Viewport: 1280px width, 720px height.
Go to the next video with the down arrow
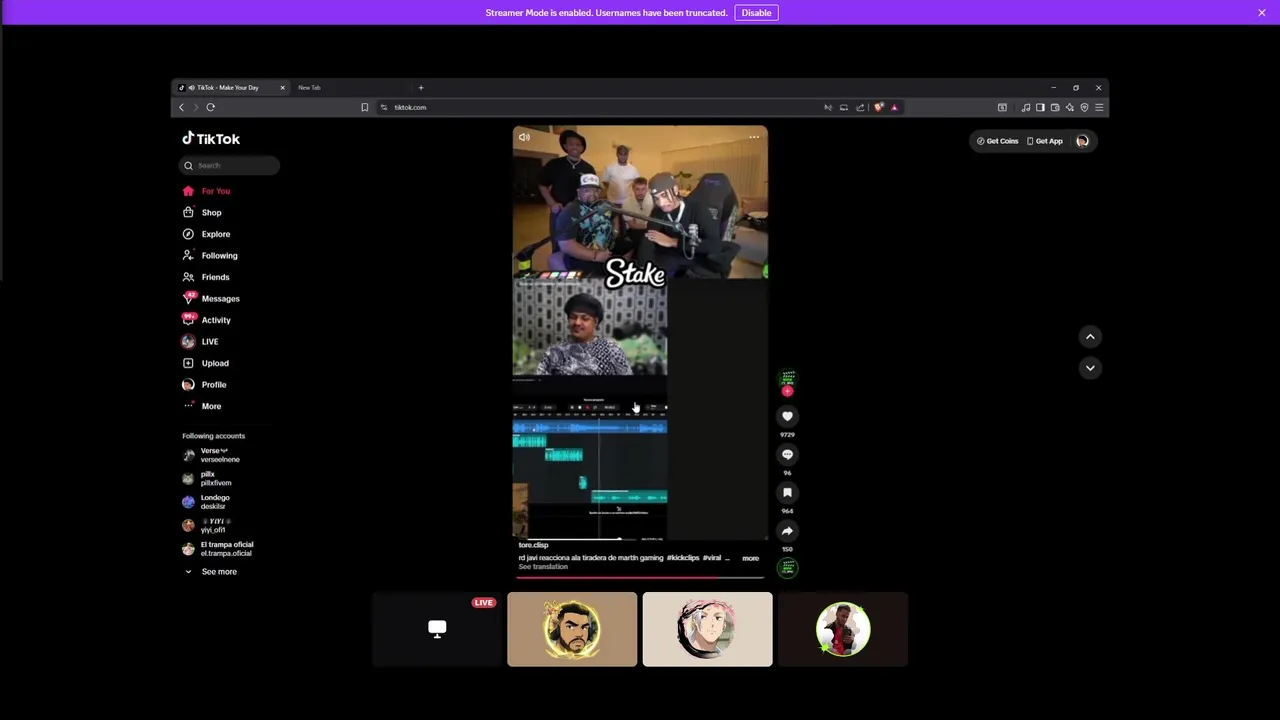click(x=1090, y=368)
